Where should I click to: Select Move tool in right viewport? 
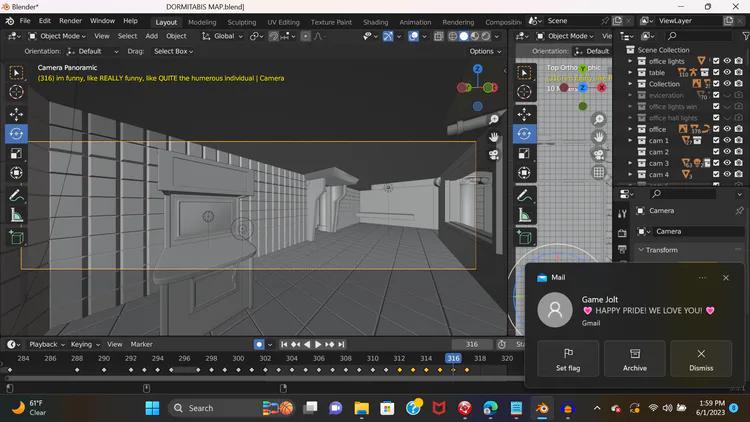524,114
